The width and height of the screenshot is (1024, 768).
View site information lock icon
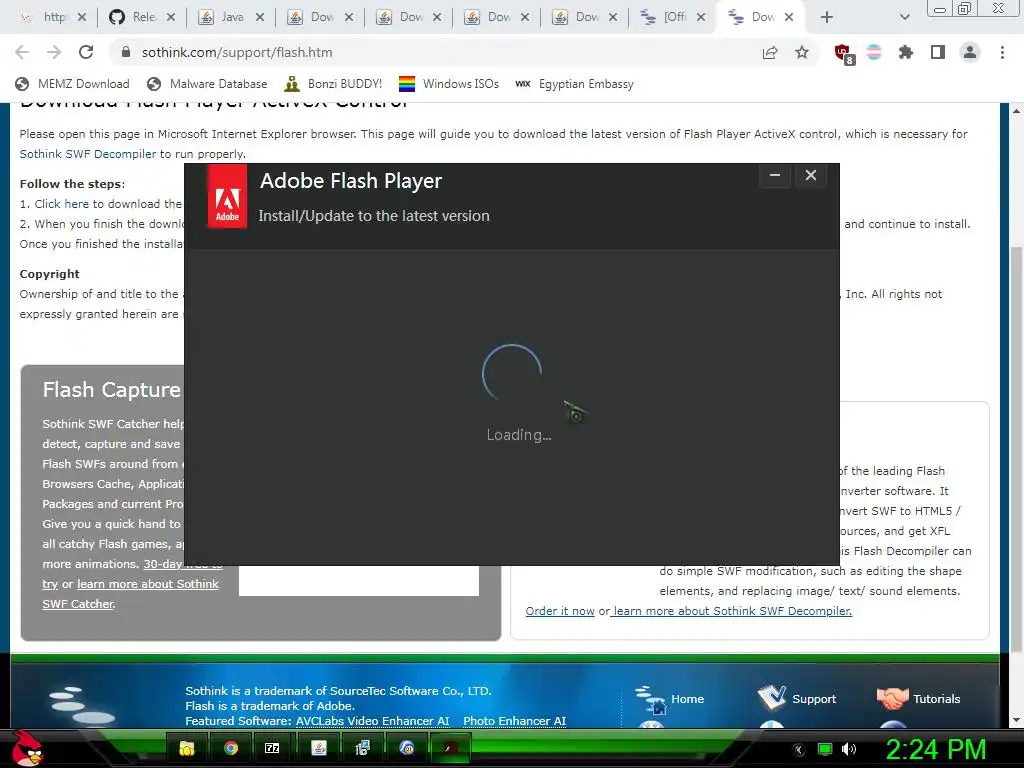pos(126,52)
